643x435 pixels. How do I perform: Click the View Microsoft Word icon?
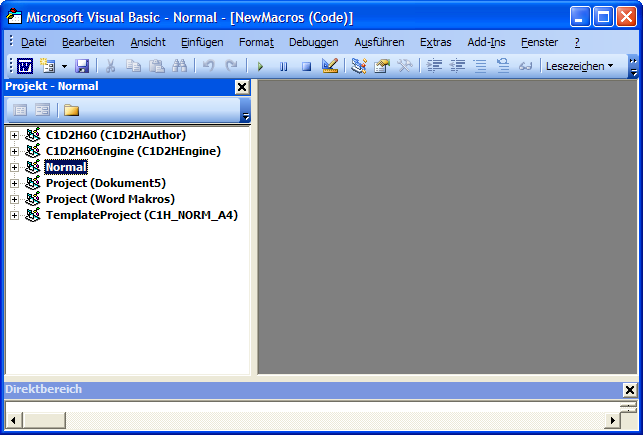25,66
